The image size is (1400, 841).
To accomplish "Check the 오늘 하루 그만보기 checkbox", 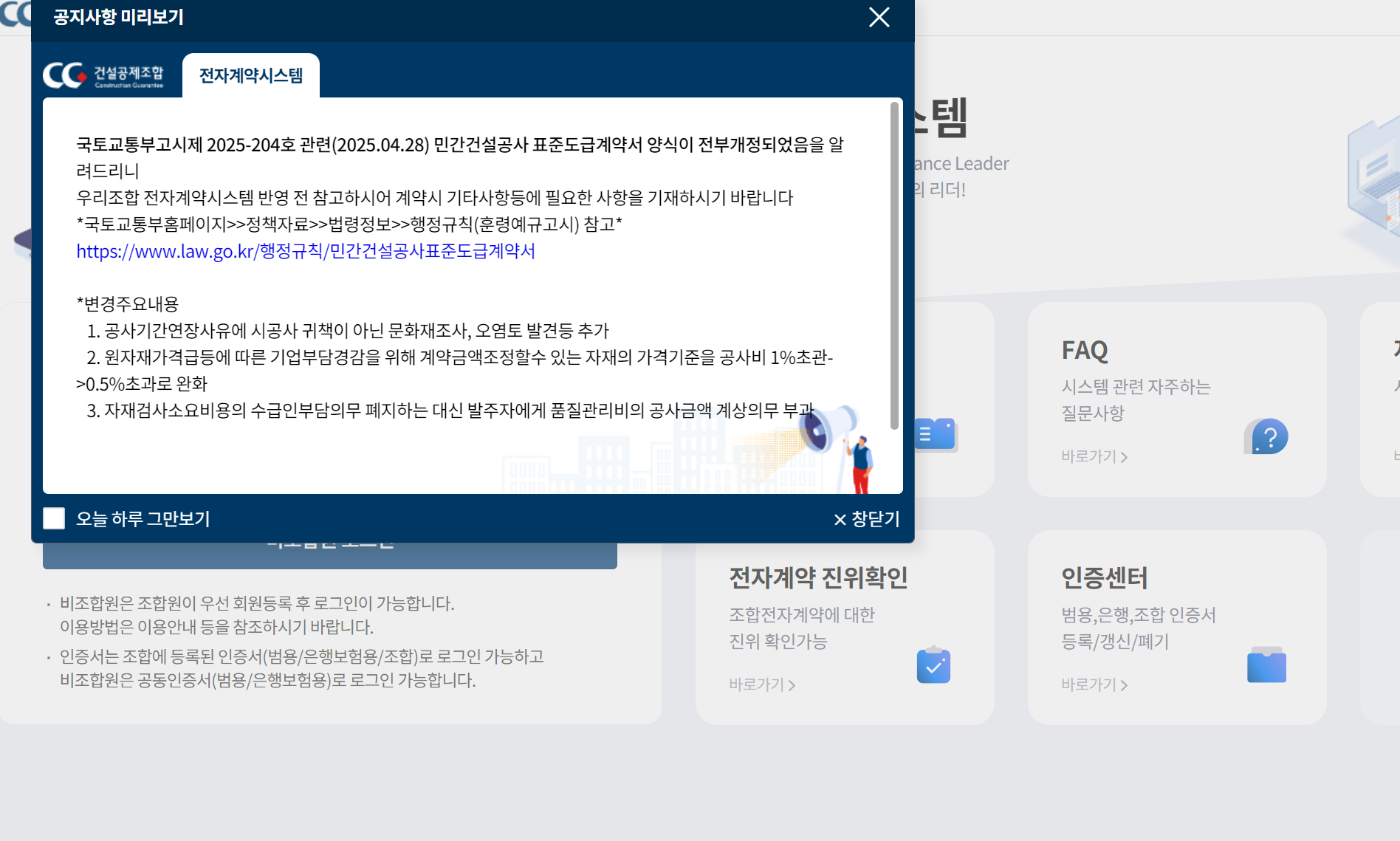I will 54,518.
